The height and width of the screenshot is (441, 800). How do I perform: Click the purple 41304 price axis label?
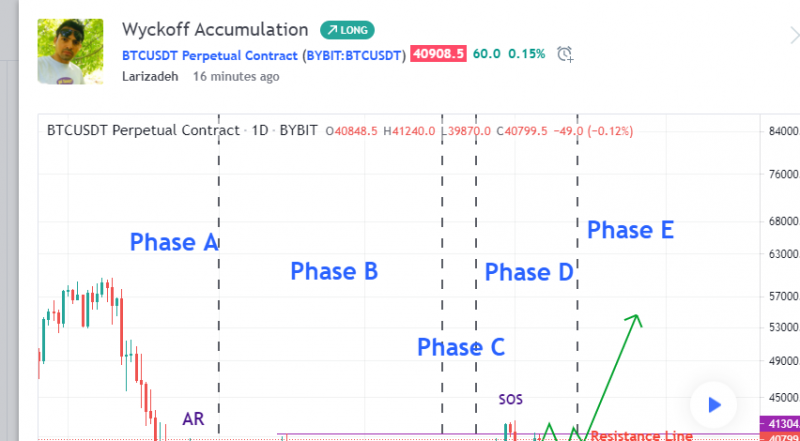click(780, 422)
